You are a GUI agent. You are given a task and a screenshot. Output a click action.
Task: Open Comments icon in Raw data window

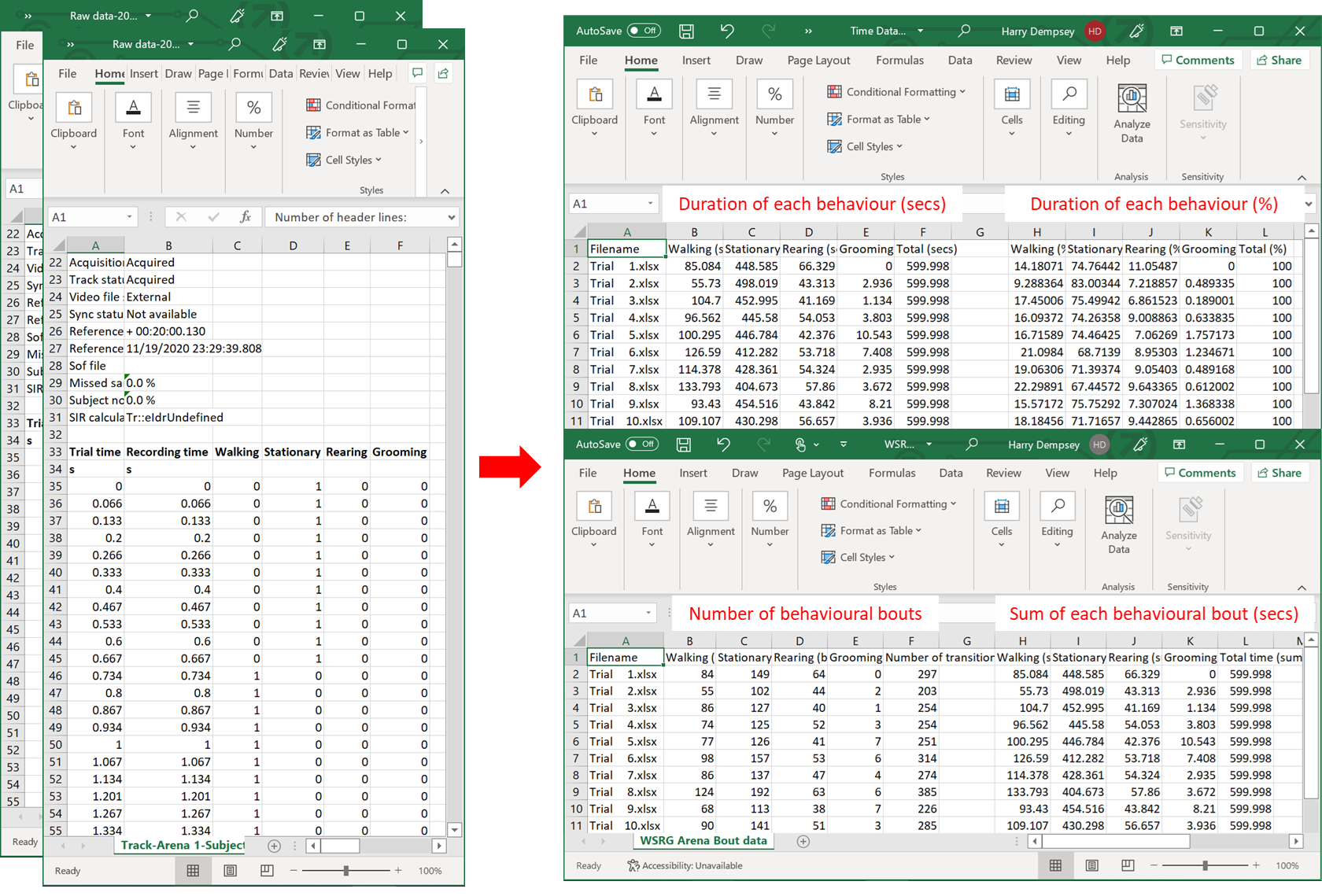coord(417,73)
